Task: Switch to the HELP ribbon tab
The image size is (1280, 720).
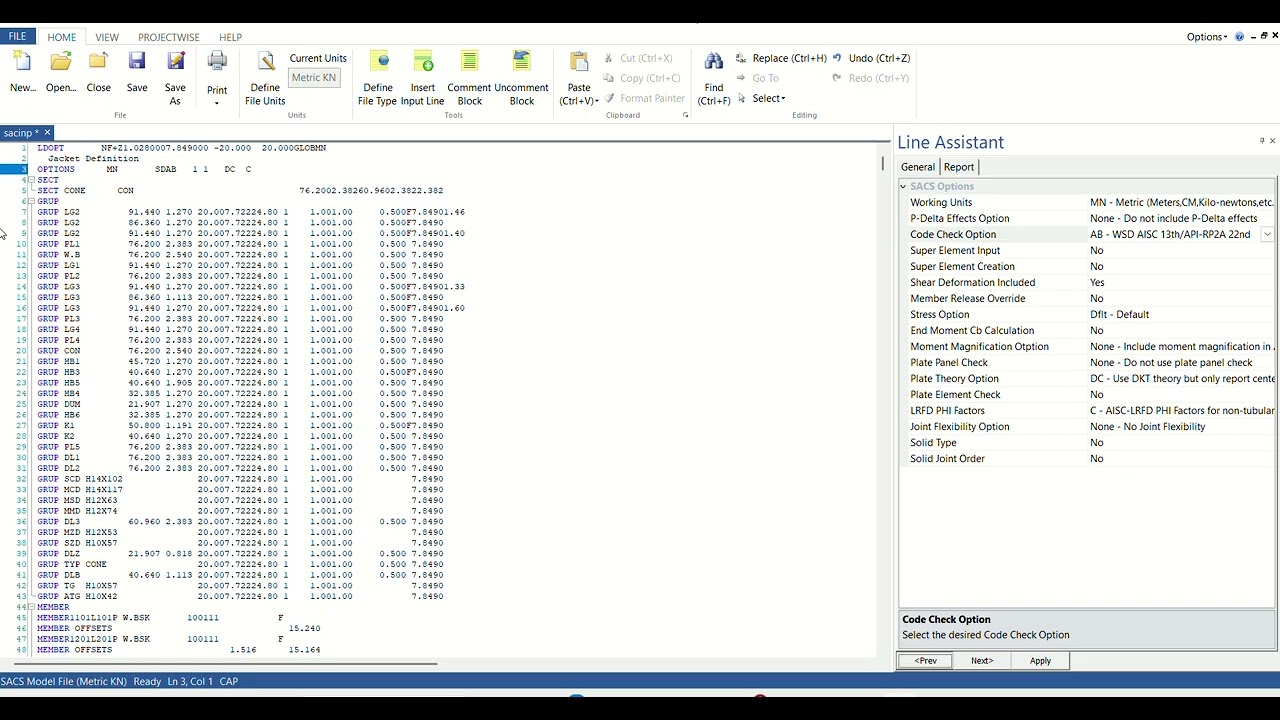Action: coord(230,37)
